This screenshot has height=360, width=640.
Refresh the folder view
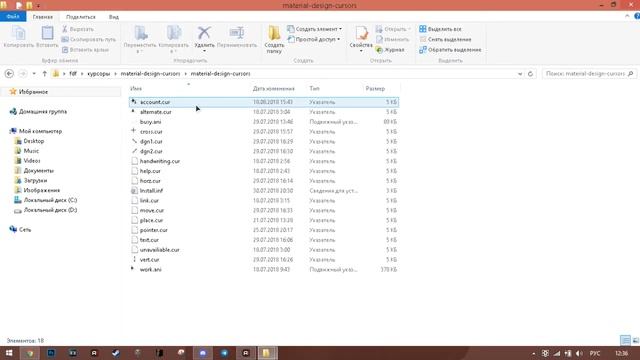click(x=530, y=74)
